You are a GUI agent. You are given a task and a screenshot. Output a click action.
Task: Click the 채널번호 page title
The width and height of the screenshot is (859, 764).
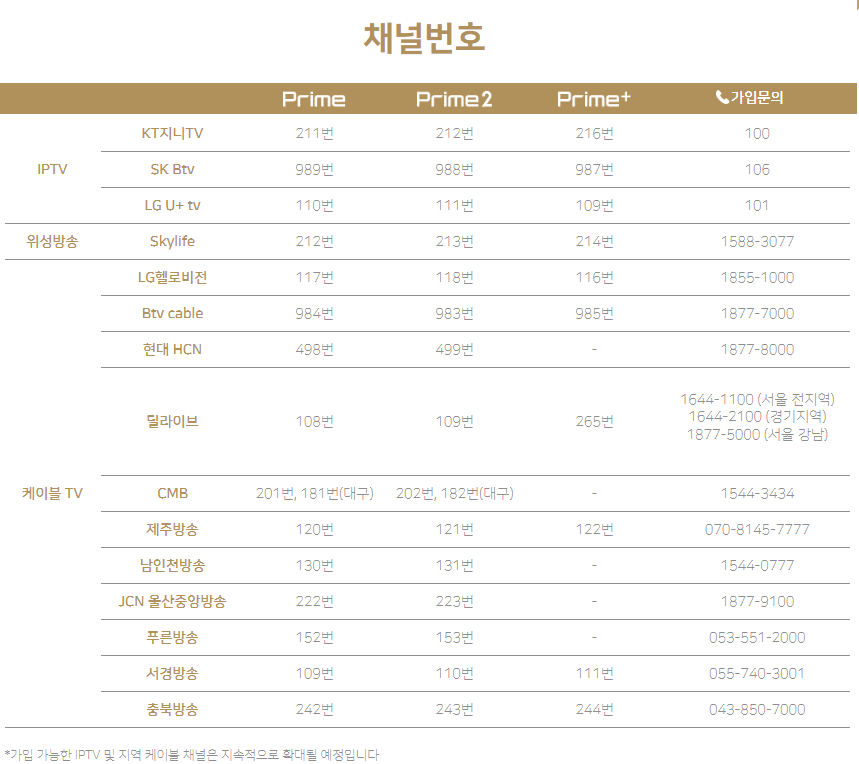click(x=425, y=38)
